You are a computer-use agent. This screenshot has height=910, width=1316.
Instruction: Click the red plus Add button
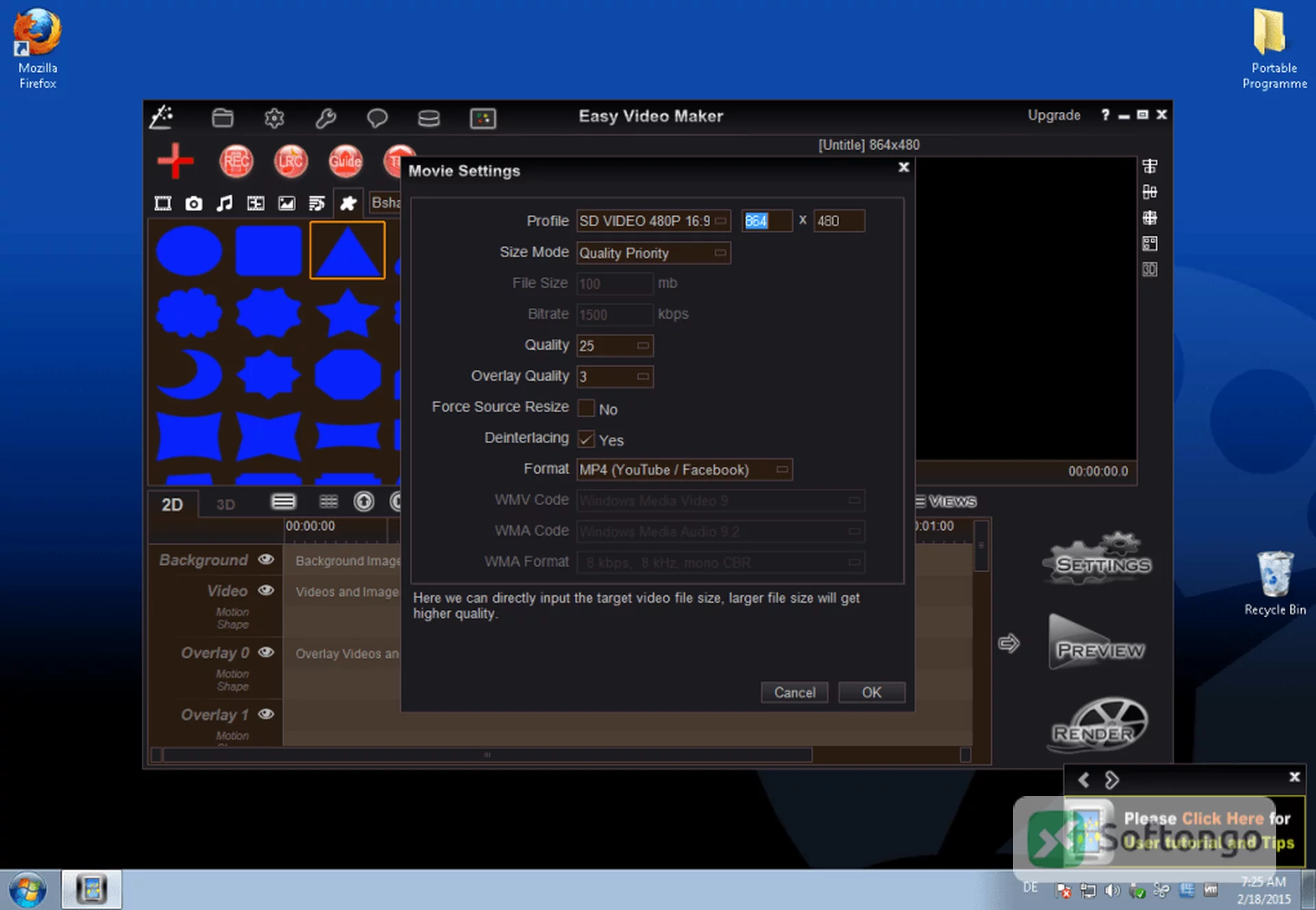click(175, 161)
